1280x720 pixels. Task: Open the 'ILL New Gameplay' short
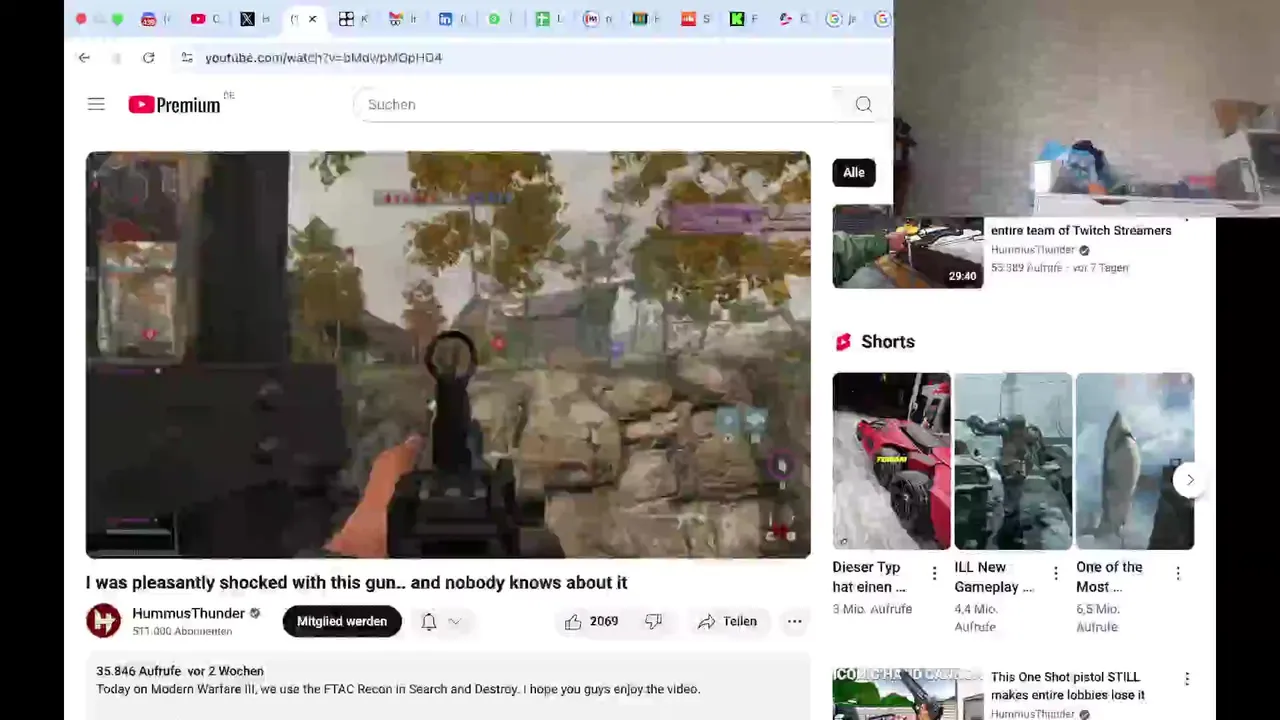point(1013,461)
